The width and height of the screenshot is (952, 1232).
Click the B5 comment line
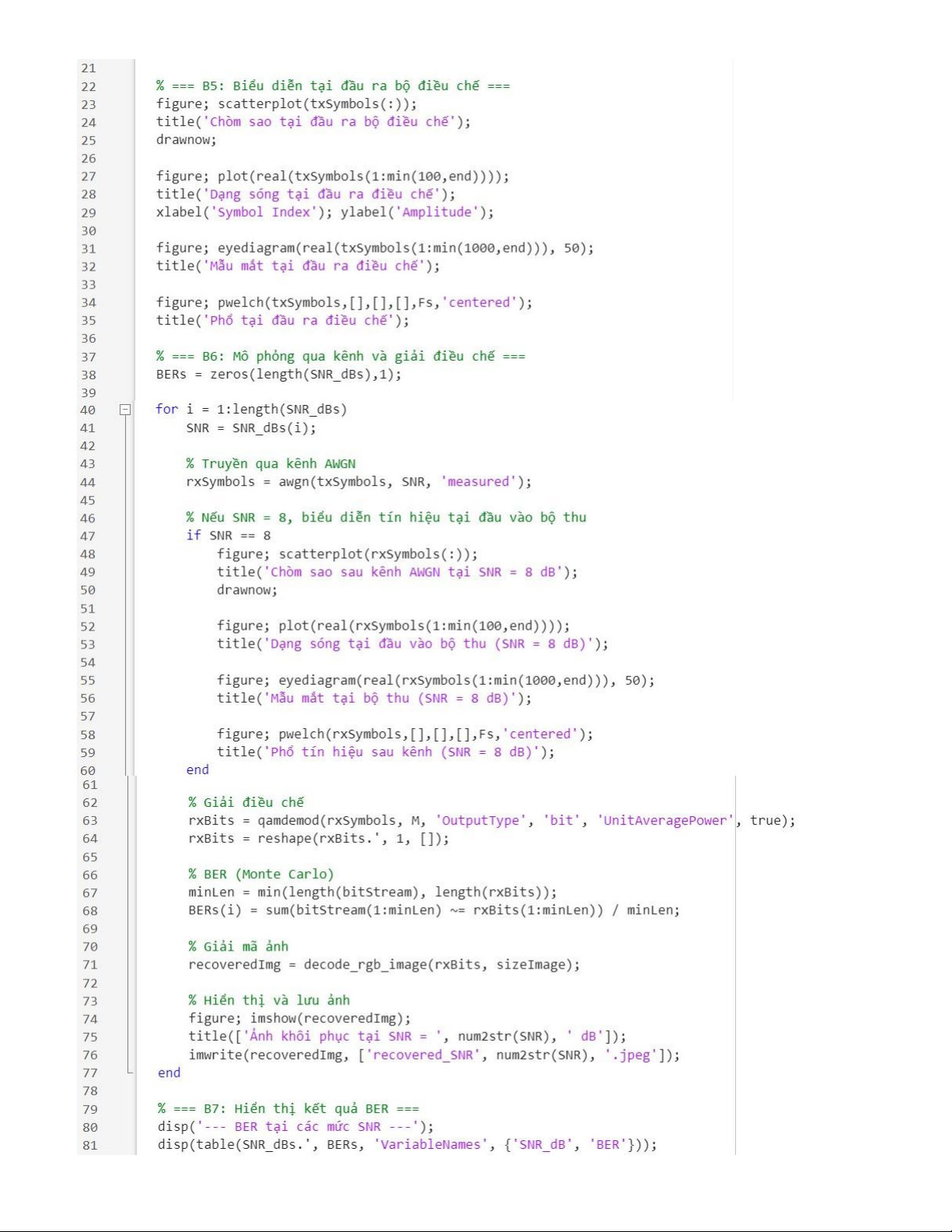pos(333,86)
